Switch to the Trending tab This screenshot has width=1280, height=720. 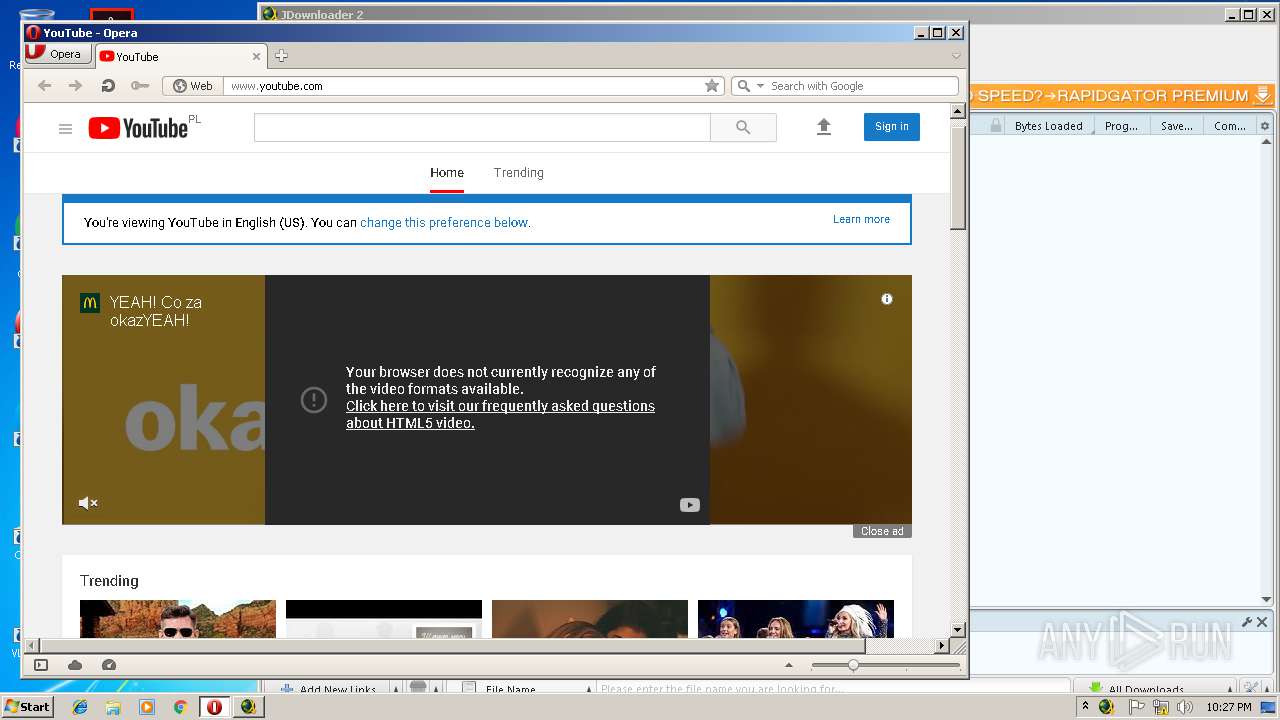tap(518, 173)
